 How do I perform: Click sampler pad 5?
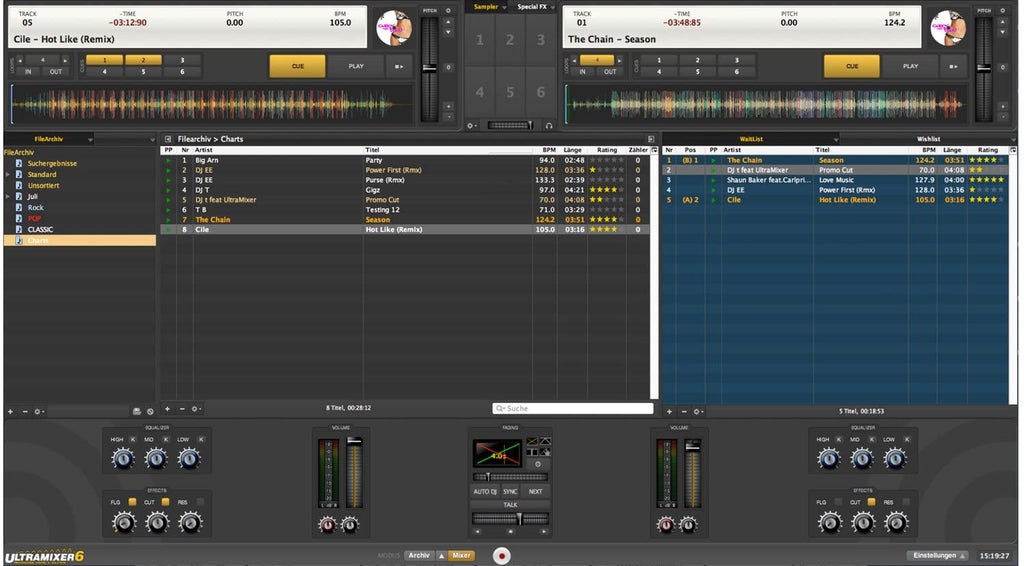coord(510,92)
